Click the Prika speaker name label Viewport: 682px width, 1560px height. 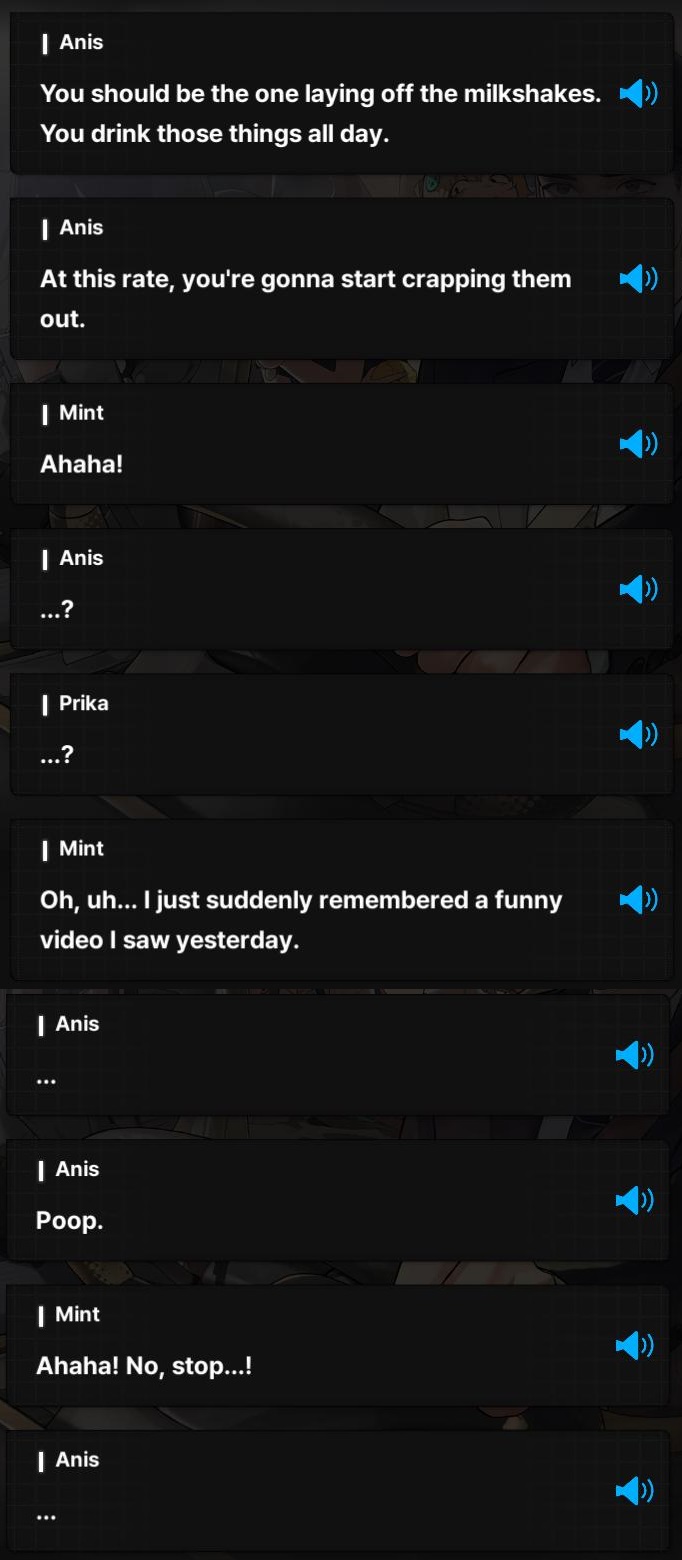tap(83, 703)
